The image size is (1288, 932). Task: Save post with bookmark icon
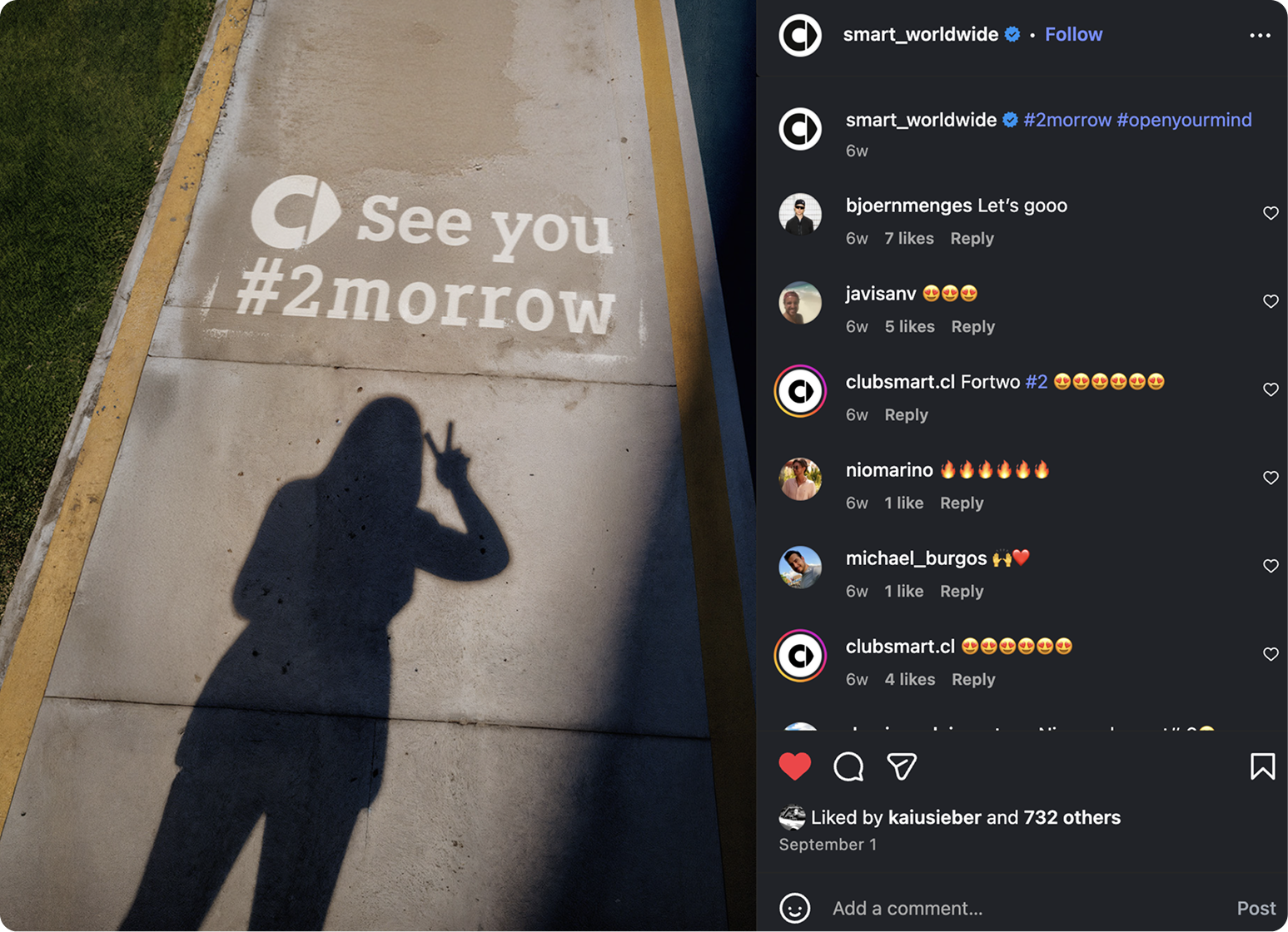pos(1262,766)
